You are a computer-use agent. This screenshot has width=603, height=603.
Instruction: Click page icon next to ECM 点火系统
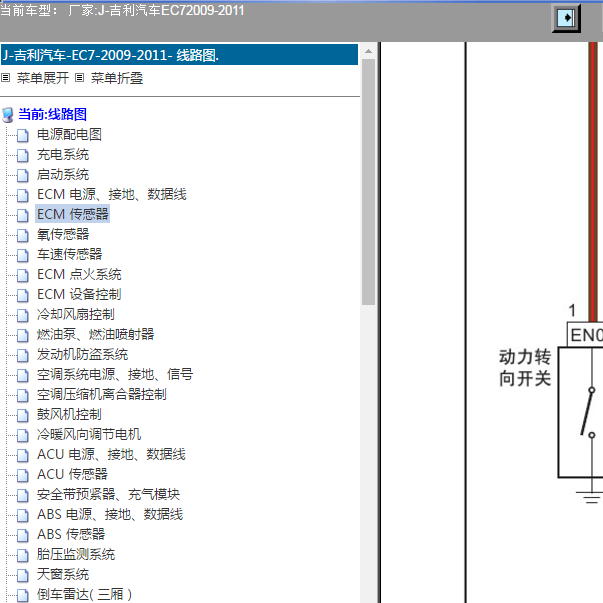pos(23,275)
